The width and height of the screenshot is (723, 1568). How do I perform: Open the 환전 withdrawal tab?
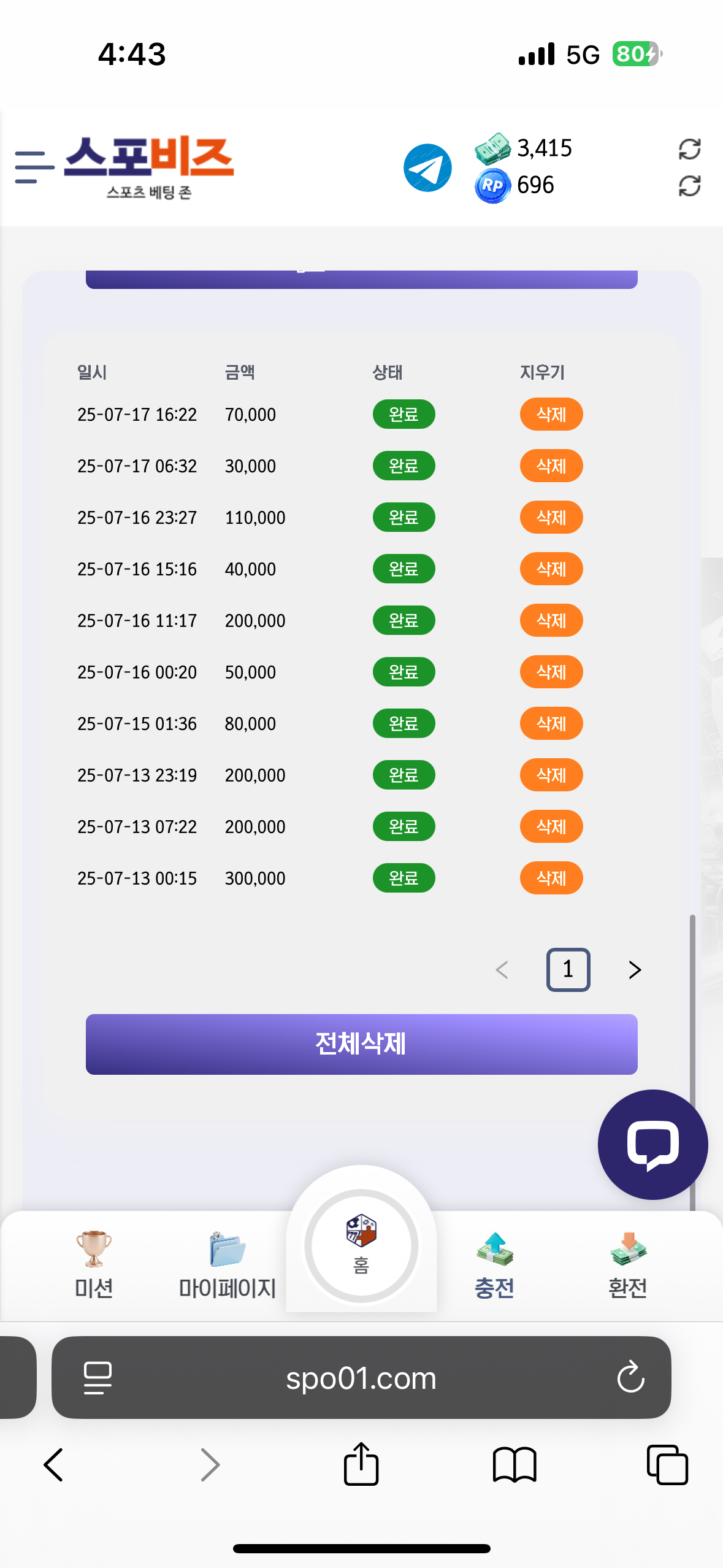(x=628, y=1265)
